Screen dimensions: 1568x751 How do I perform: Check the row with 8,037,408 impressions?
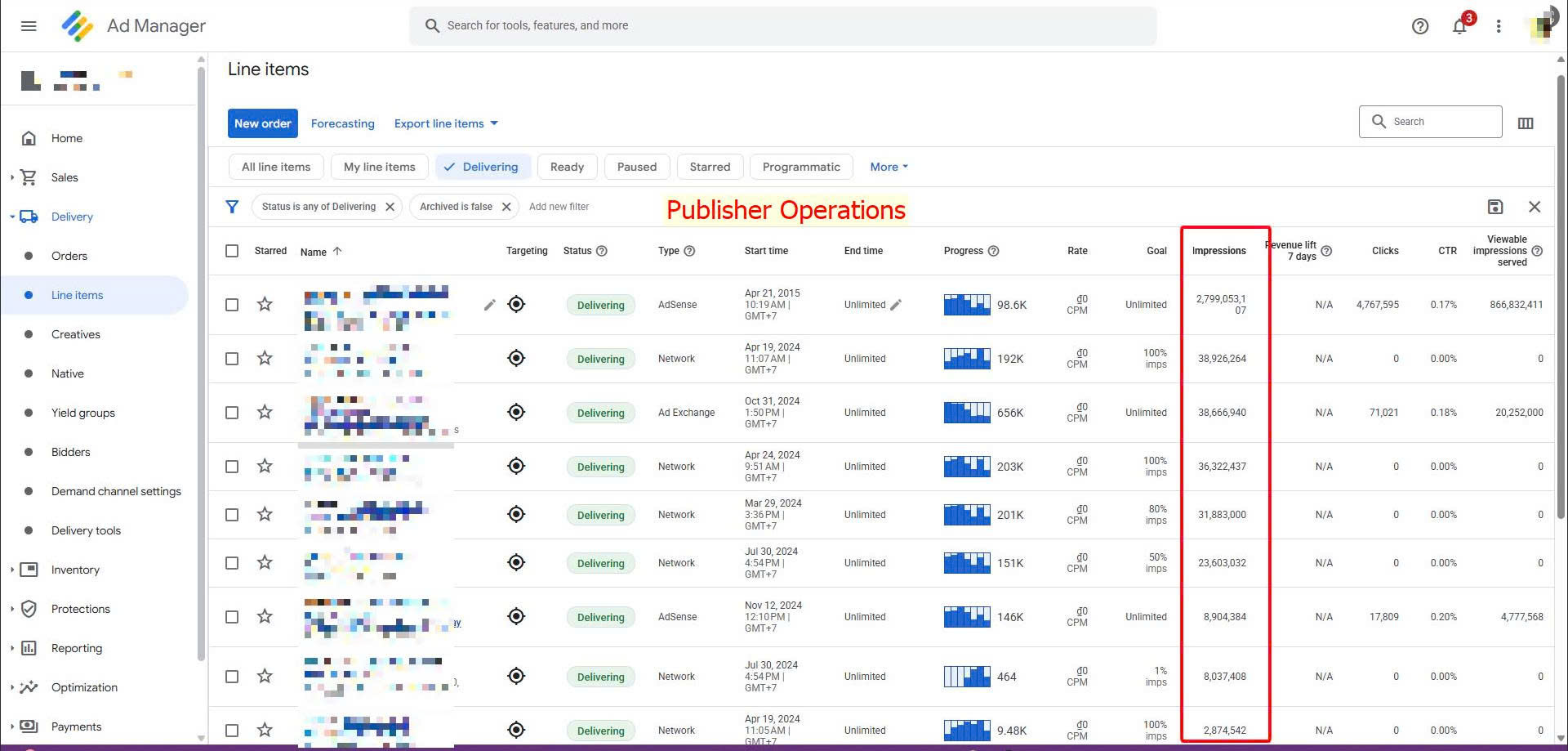pyautogui.click(x=232, y=677)
